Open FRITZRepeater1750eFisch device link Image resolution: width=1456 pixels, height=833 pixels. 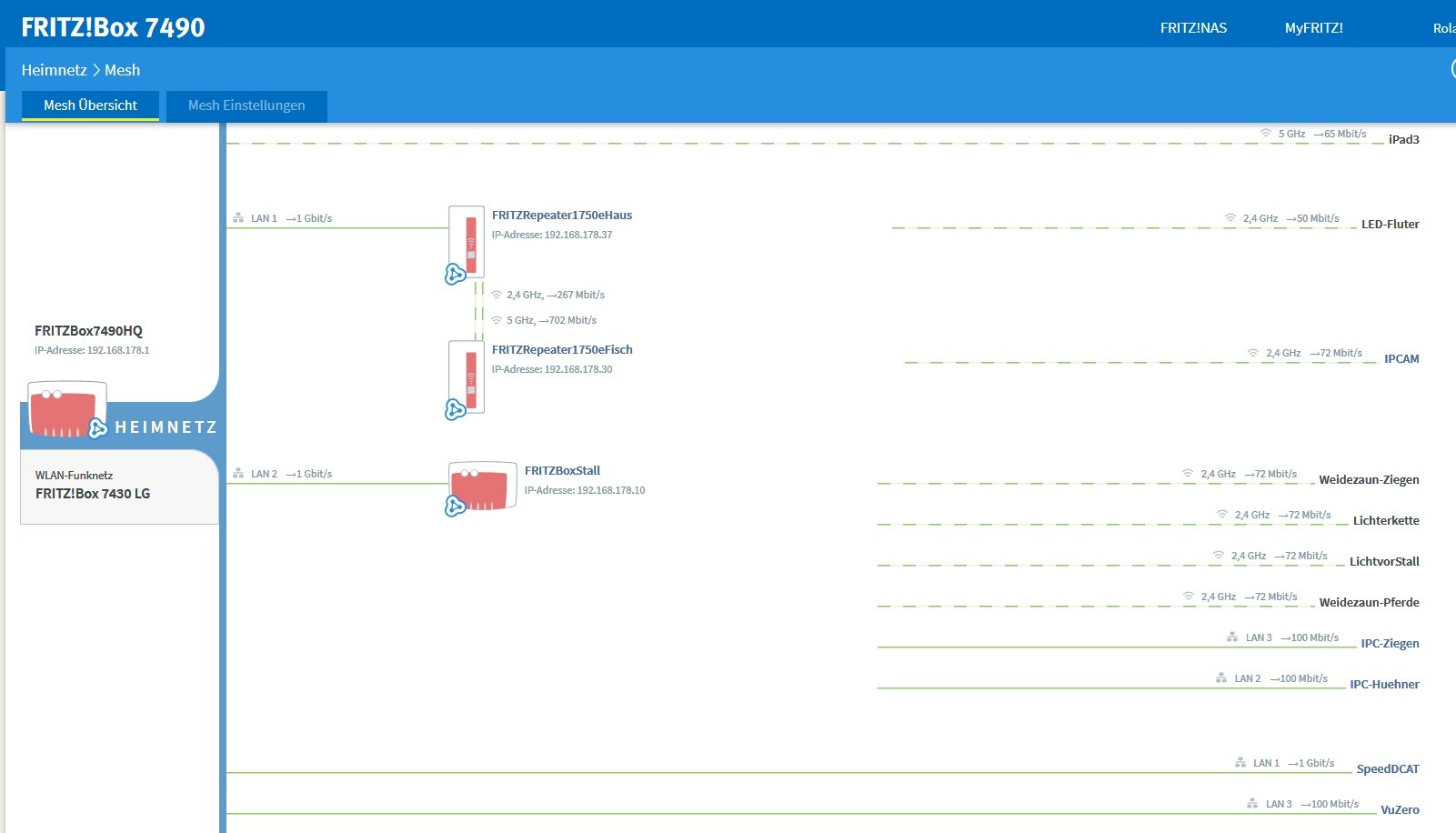(x=562, y=350)
